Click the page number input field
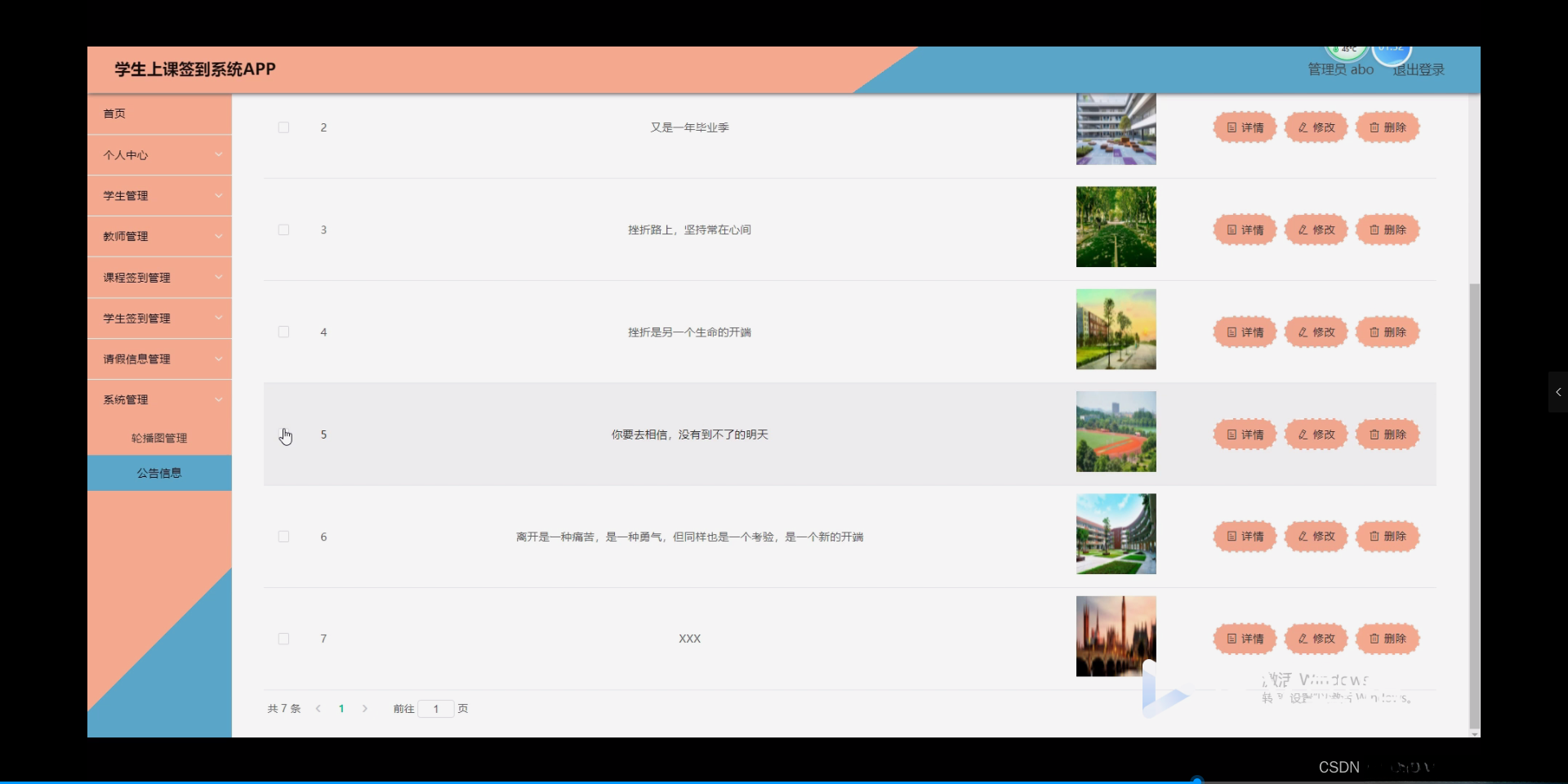The height and width of the screenshot is (784, 1568). point(437,709)
